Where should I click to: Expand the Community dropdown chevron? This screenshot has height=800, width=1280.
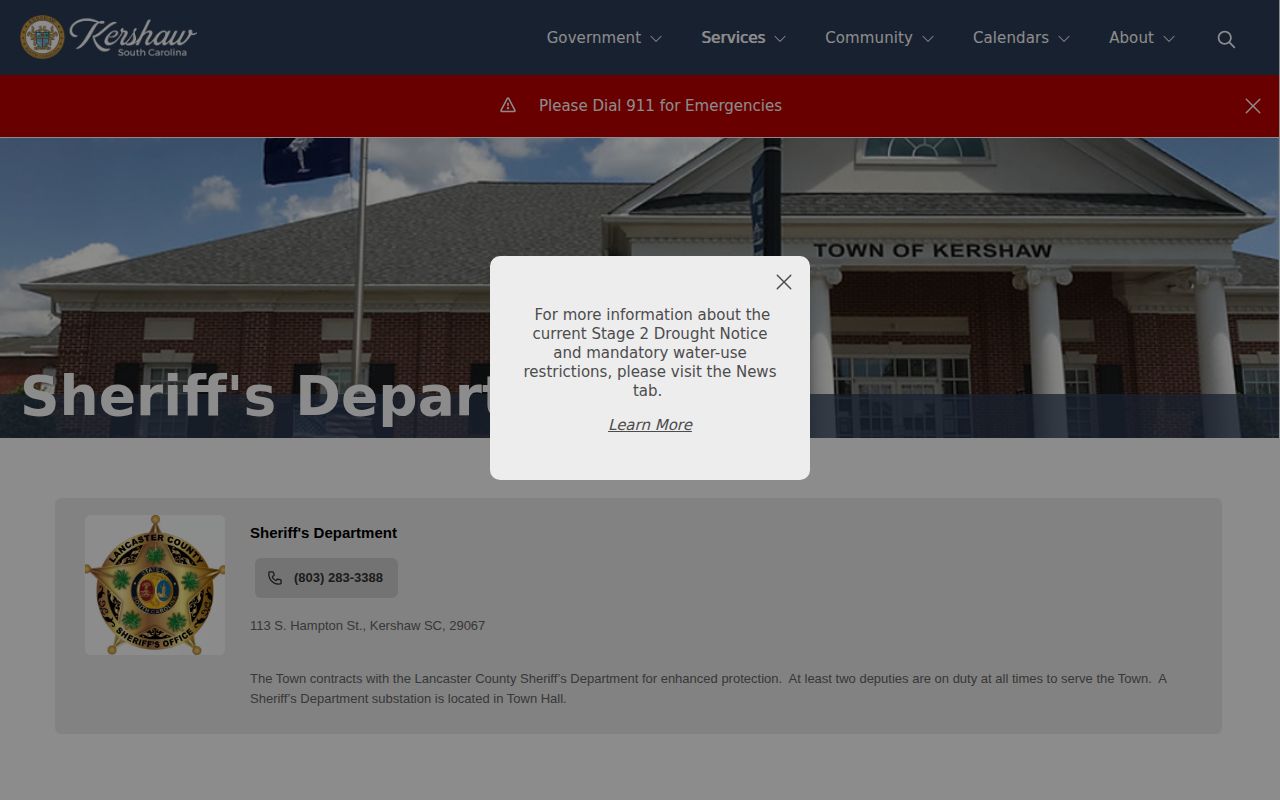(928, 39)
